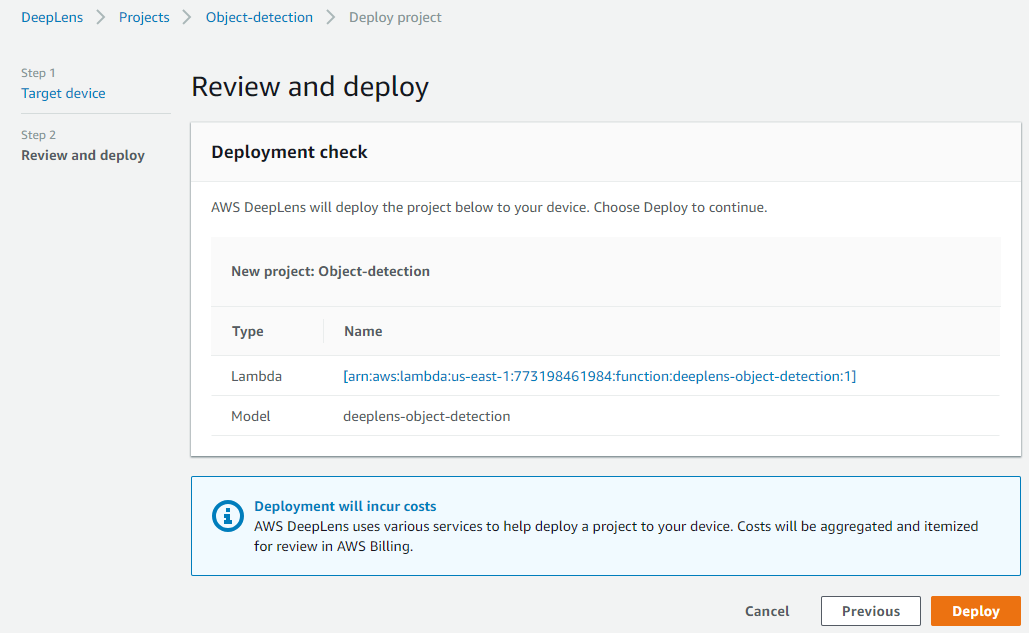The width and height of the screenshot is (1029, 633).
Task: Click the chevron between Projects and Object-detection
Action: point(188,18)
